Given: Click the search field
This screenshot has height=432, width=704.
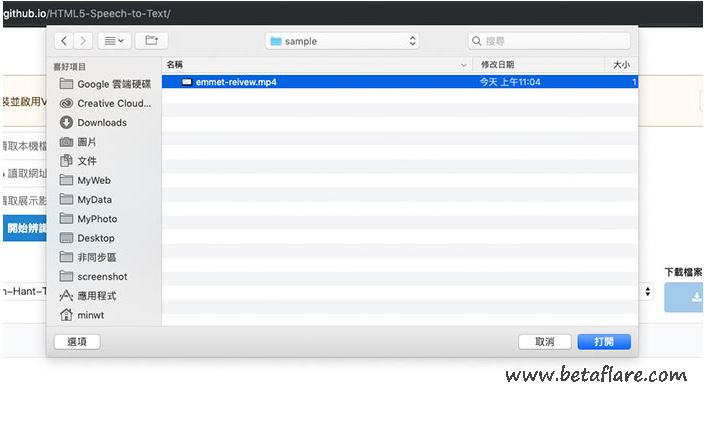Looking at the screenshot, I should click(549, 41).
